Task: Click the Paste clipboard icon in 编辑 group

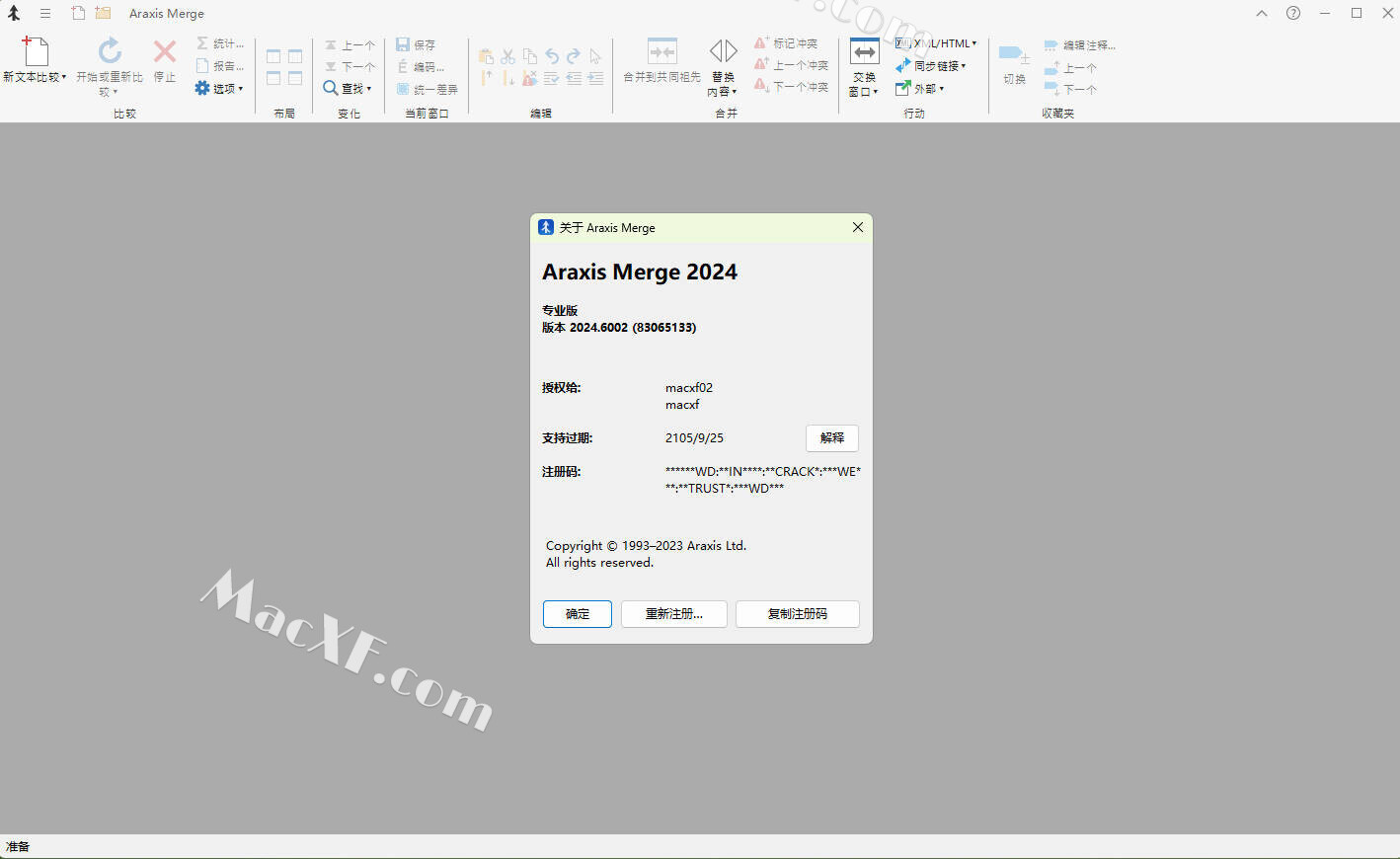Action: (x=486, y=56)
